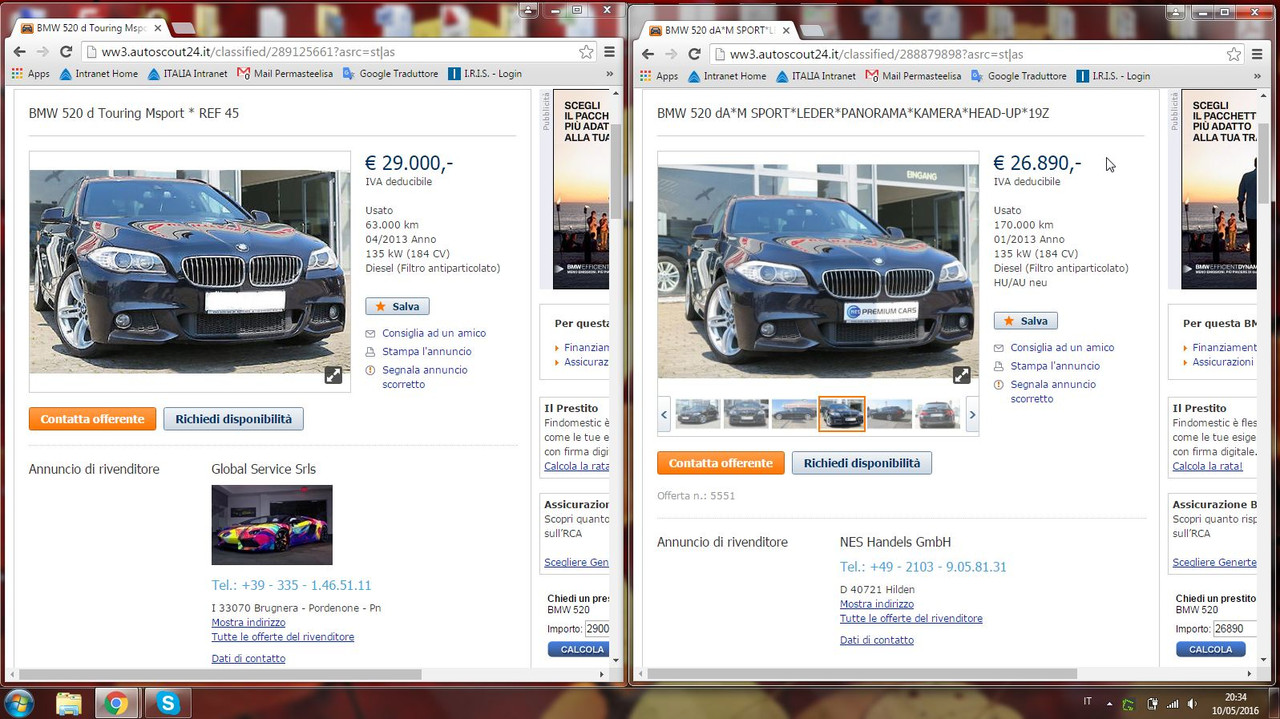Open Google Traduttore bookmark in right window
The image size is (1280, 719).
[x=1018, y=76]
